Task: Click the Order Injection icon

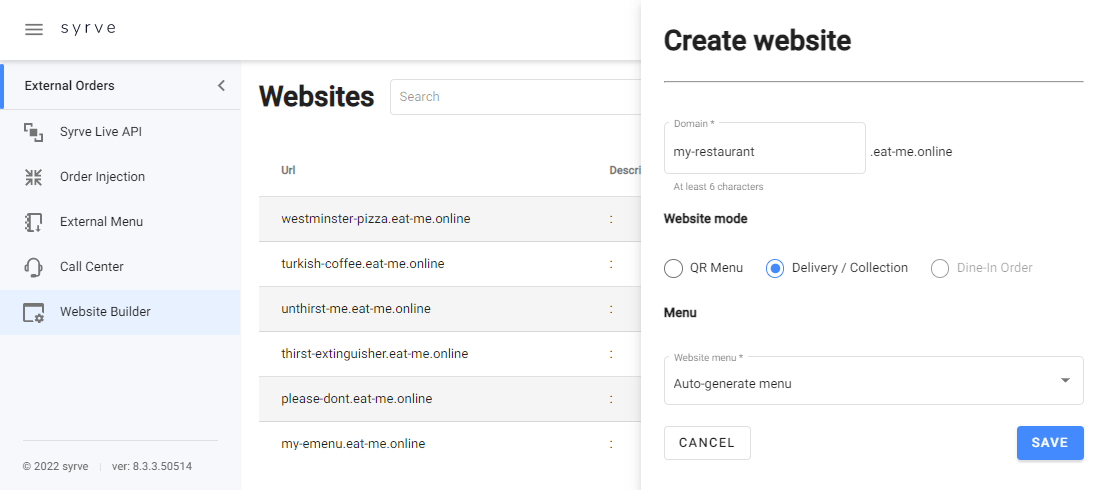Action: coord(34,177)
